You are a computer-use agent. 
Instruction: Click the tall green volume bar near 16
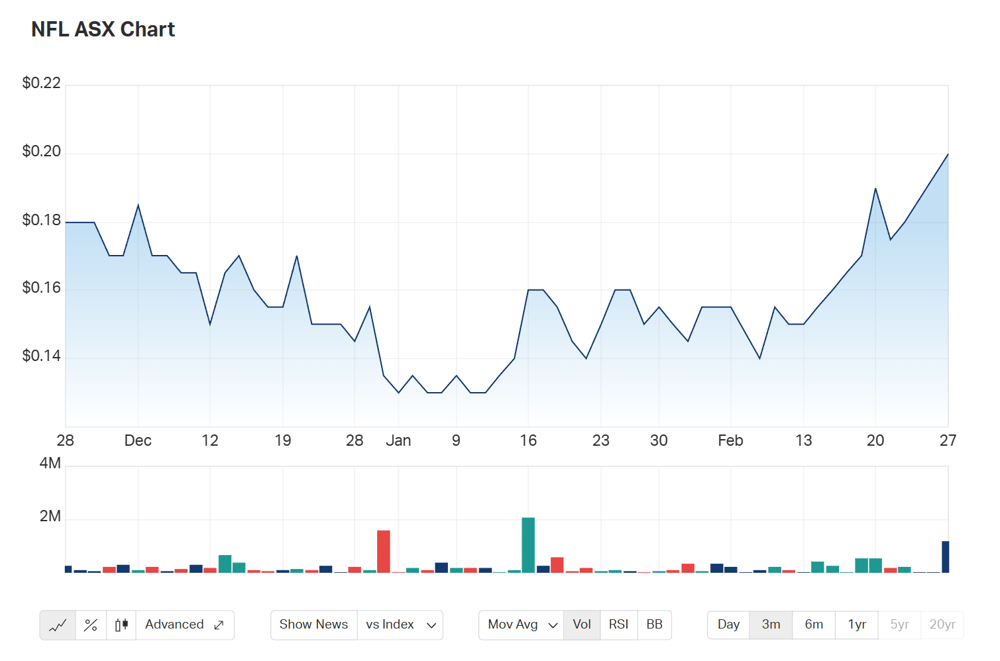528,545
